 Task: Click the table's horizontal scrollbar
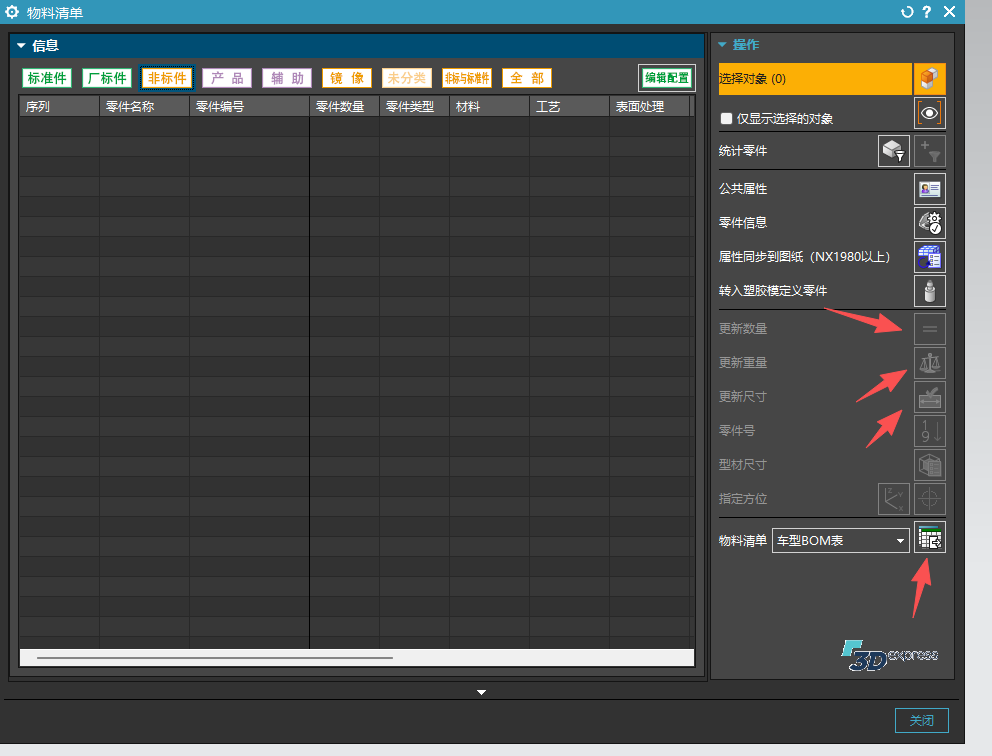coord(215,658)
